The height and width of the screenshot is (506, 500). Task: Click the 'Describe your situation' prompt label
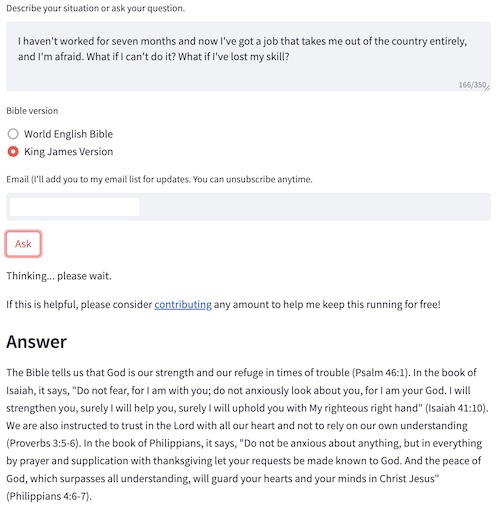pyautogui.click(x=95, y=8)
